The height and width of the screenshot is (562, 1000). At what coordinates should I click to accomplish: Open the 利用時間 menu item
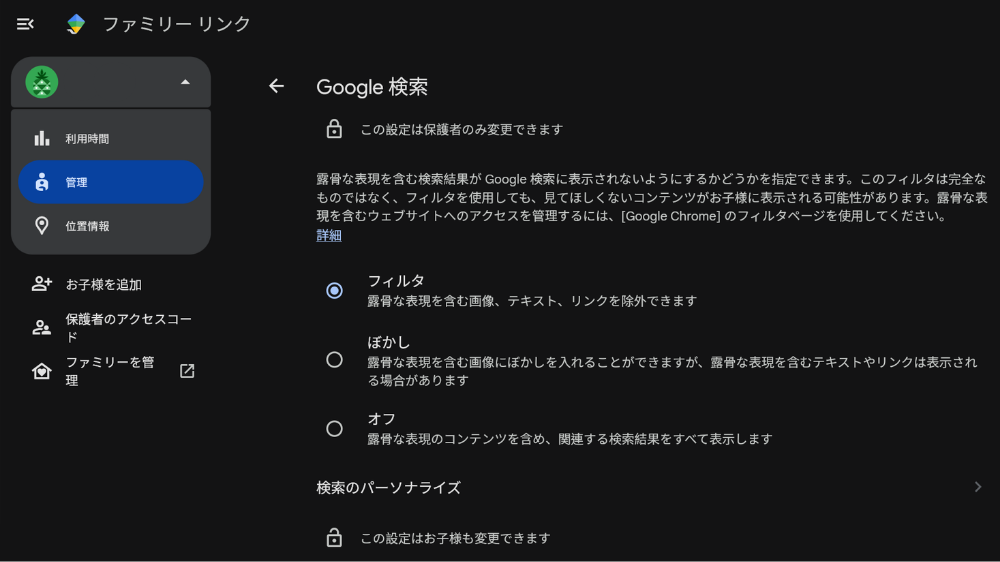[x=111, y=138]
